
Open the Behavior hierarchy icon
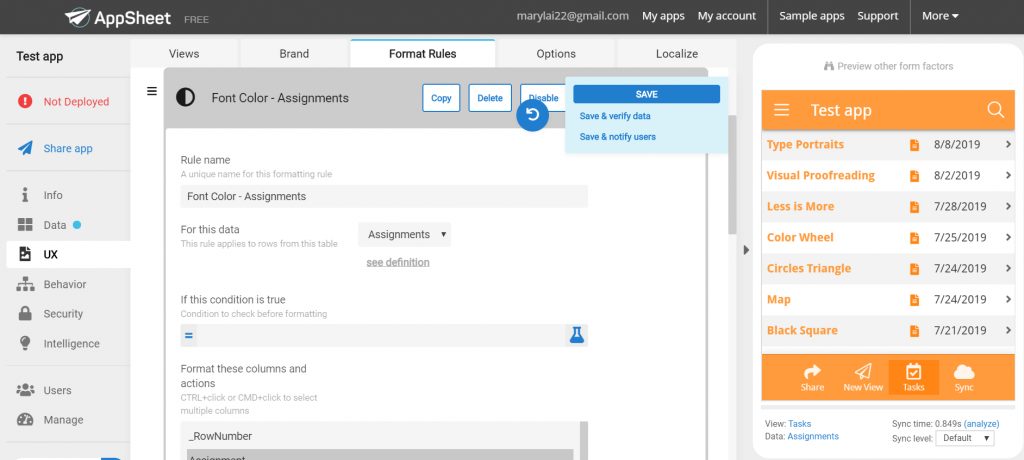pyautogui.click(x=25, y=284)
